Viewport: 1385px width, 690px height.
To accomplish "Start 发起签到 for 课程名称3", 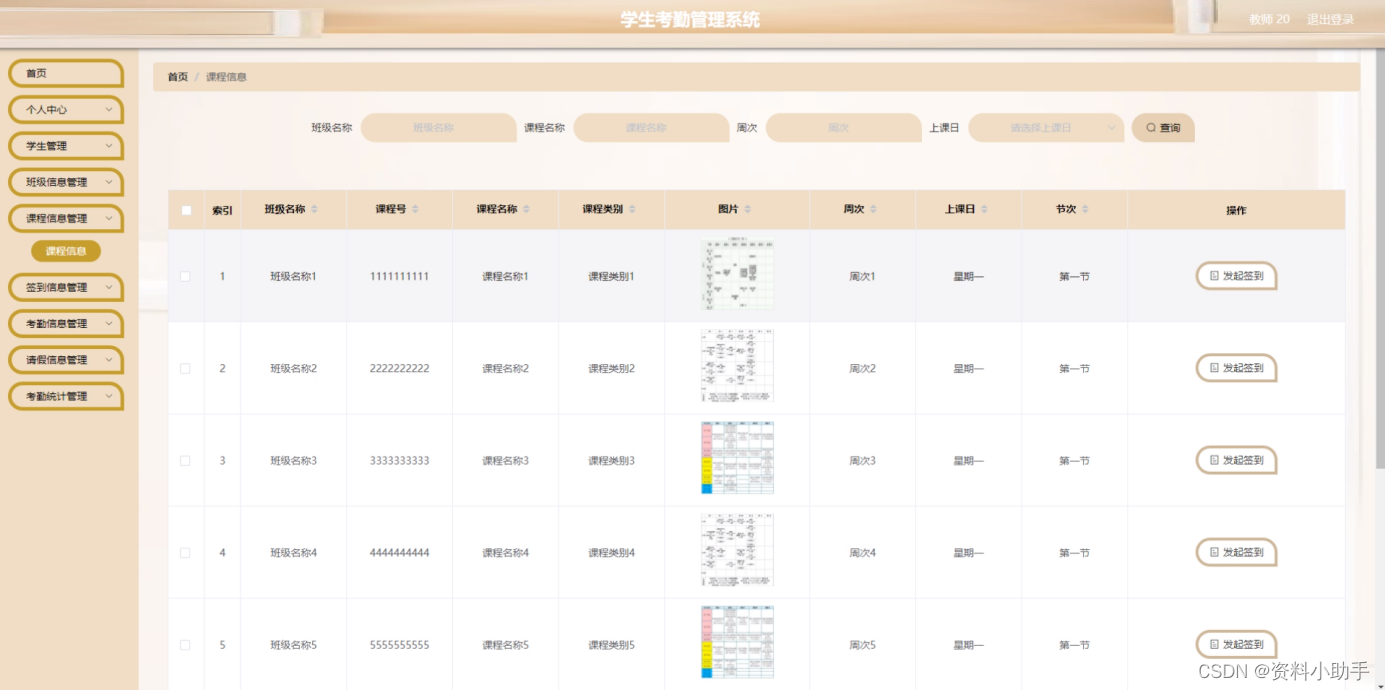I will click(1236, 460).
